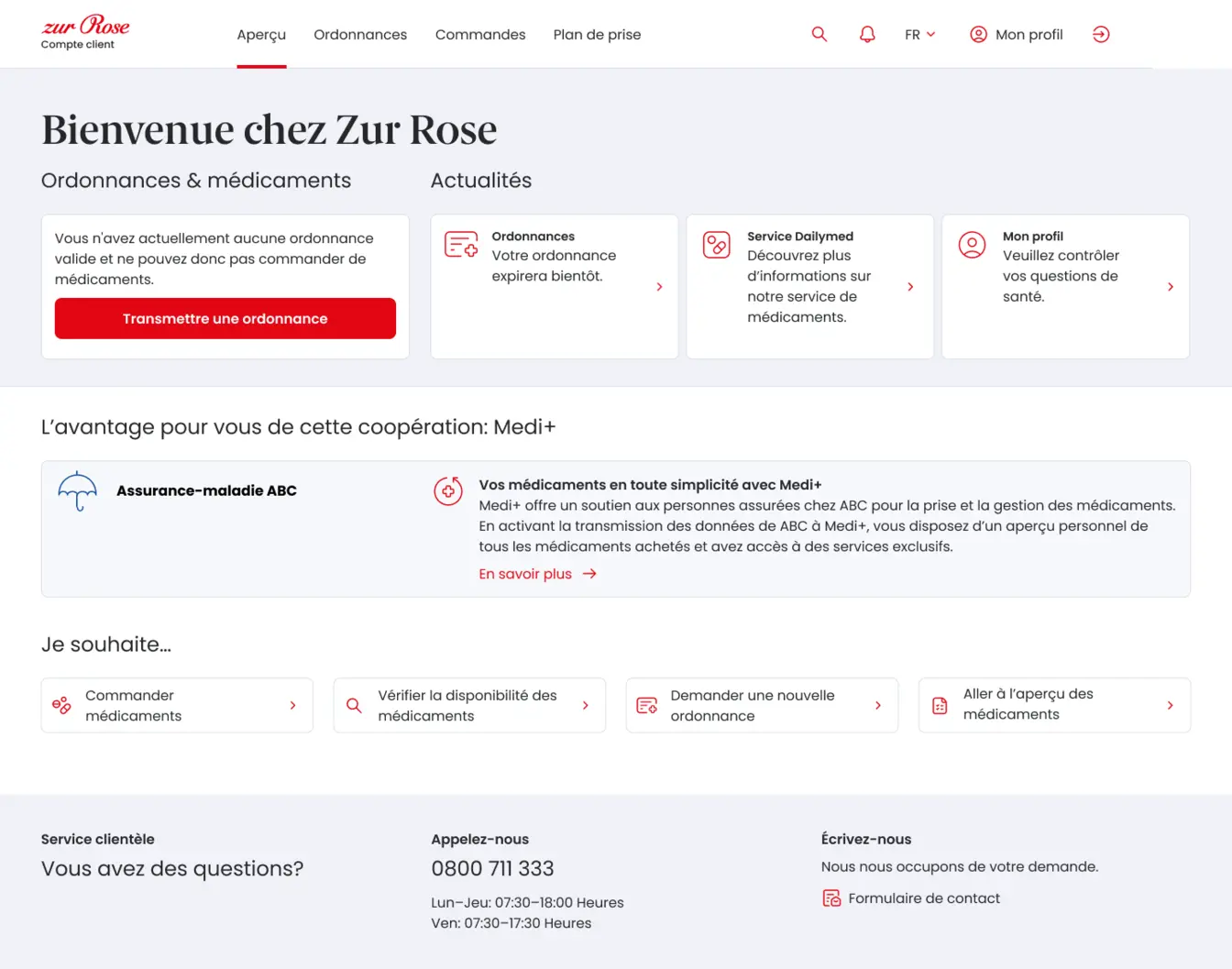
Task: Click prescription icon beside Demander une nouvelle ordonnance
Action: point(647,705)
